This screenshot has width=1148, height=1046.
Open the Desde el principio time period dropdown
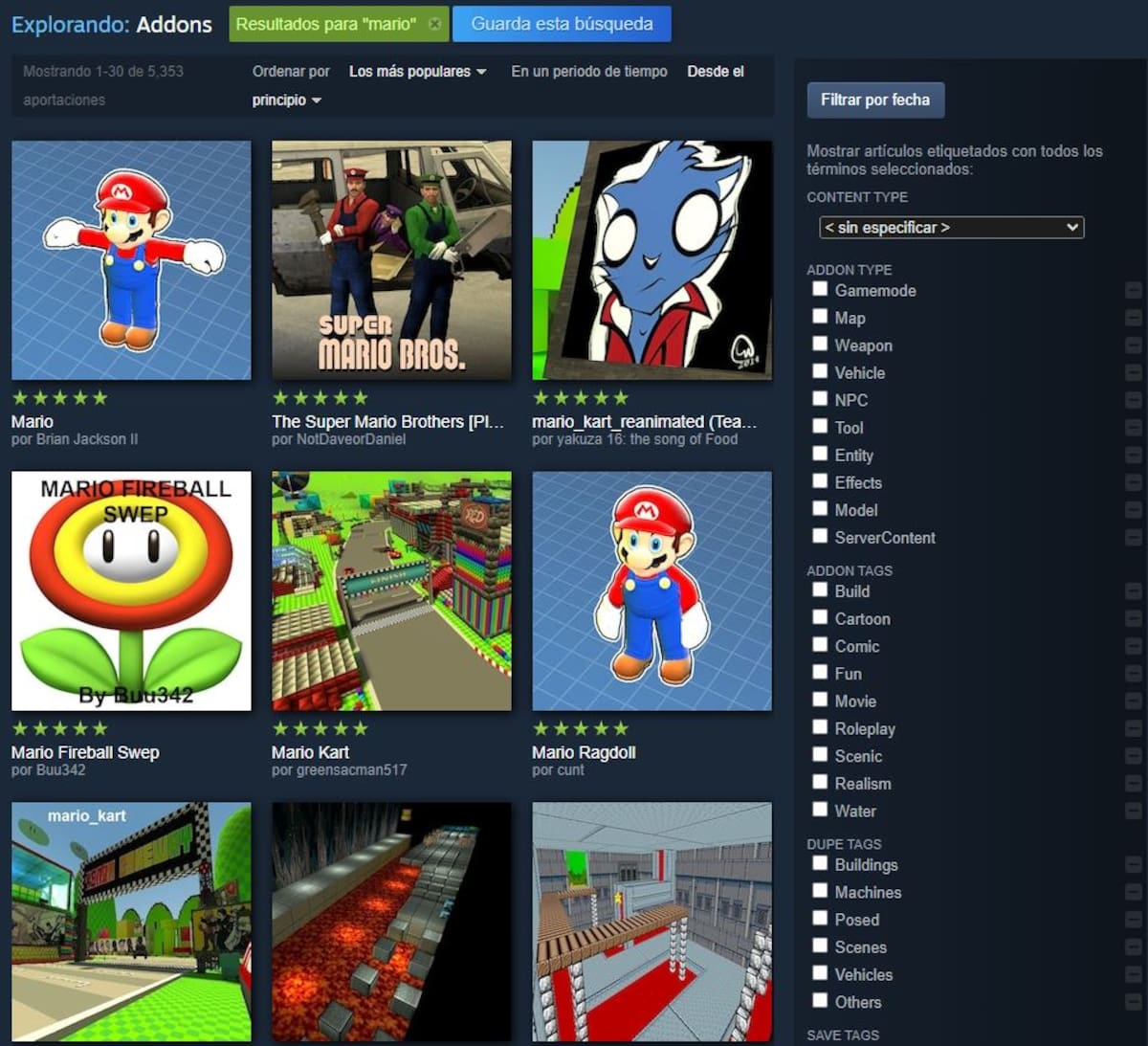(x=287, y=100)
